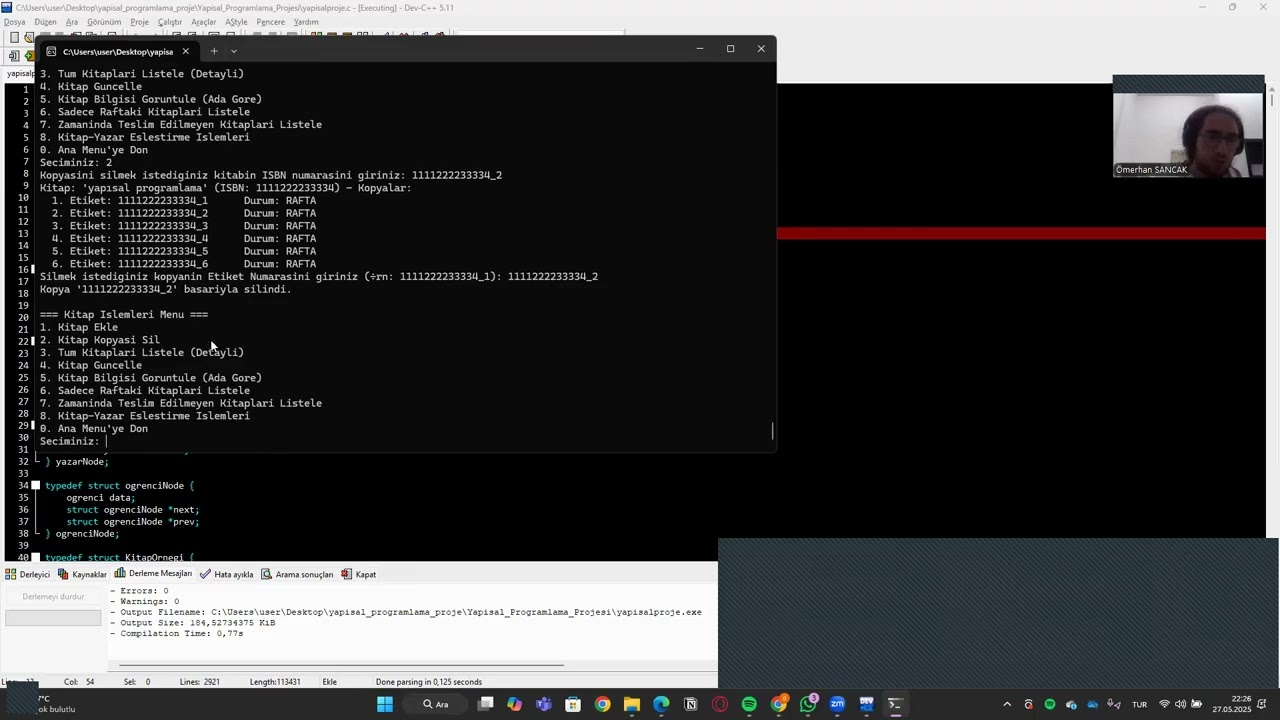Image resolution: width=1280 pixels, height=720 pixels.
Task: Select the Hata ayıkla tab
Action: coord(227,574)
